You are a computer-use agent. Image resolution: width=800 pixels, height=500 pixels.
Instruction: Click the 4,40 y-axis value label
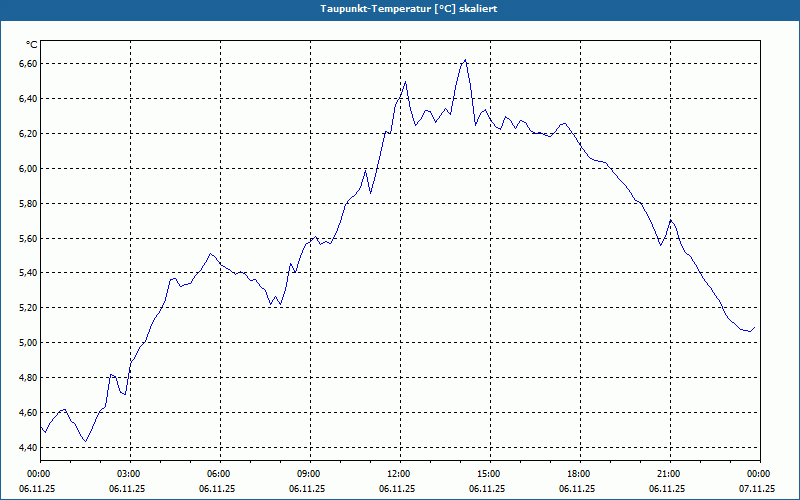click(x=28, y=447)
